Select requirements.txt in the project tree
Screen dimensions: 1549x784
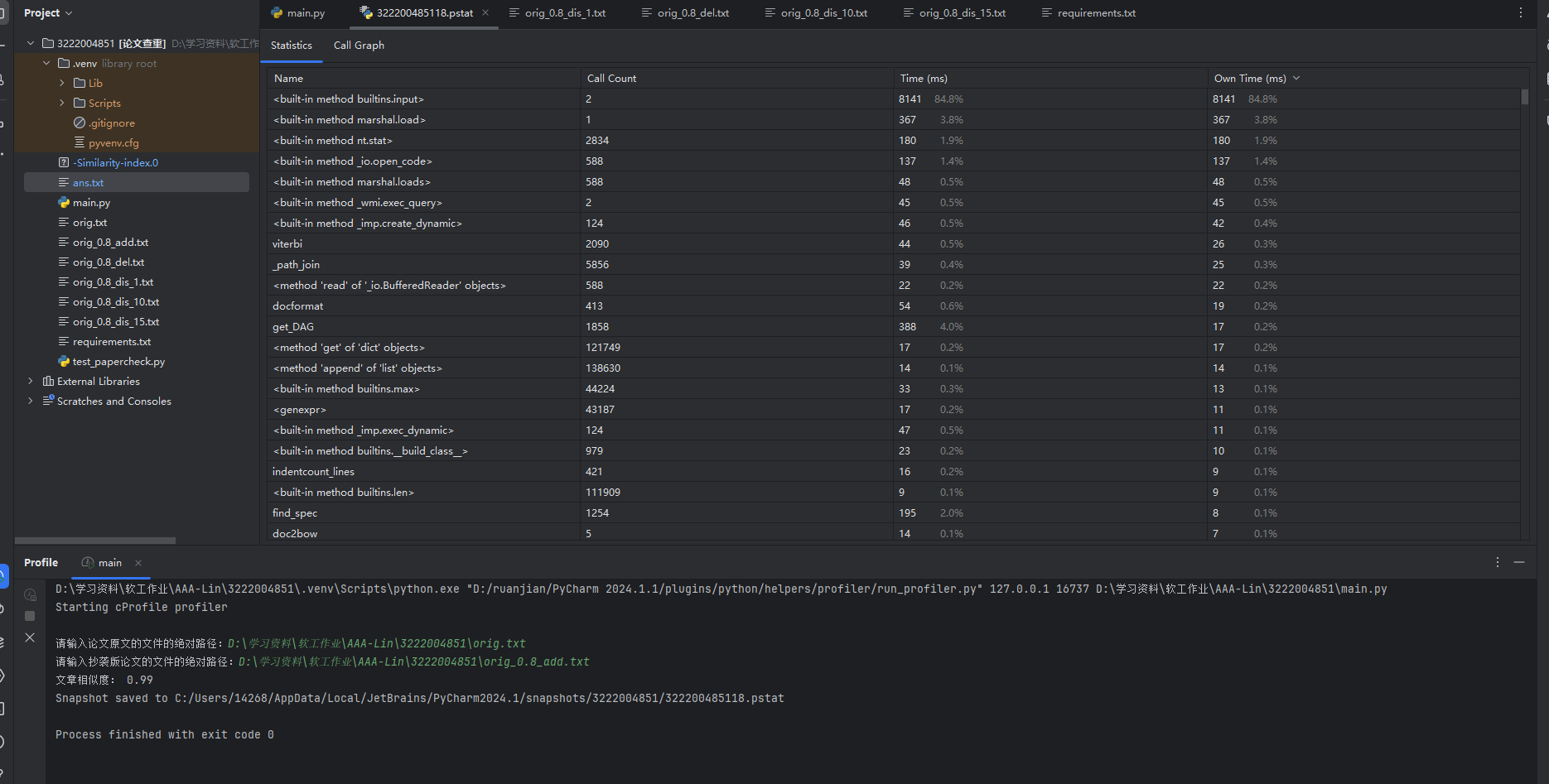point(112,341)
